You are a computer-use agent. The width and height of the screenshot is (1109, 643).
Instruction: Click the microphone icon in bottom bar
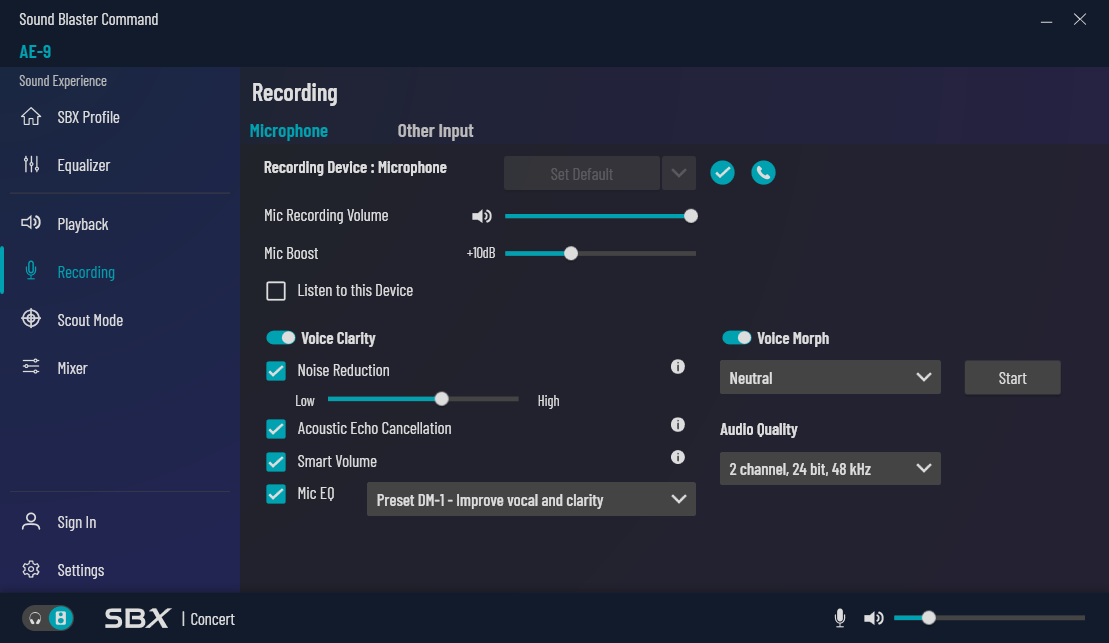(x=840, y=618)
